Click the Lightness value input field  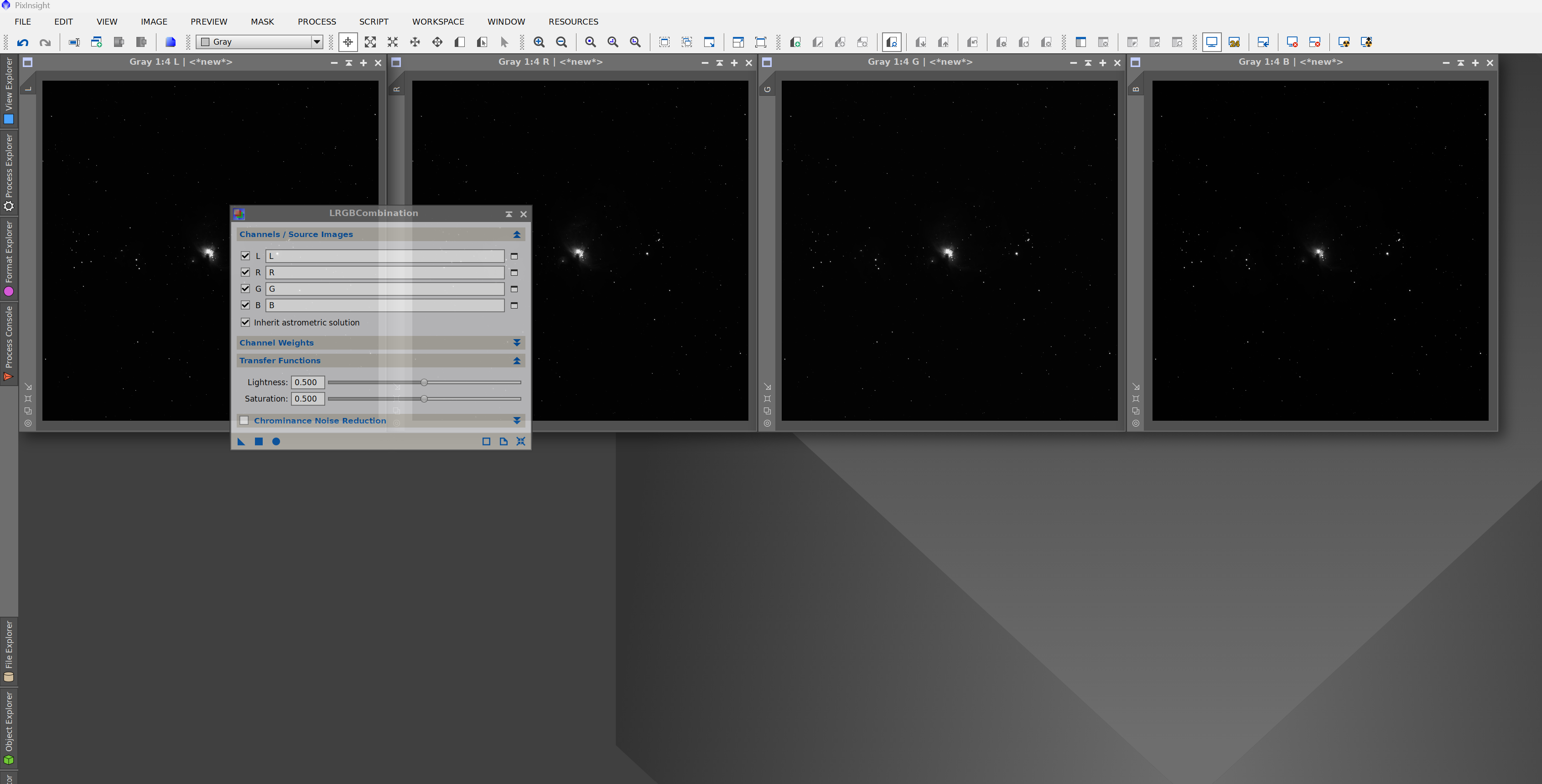coord(308,382)
